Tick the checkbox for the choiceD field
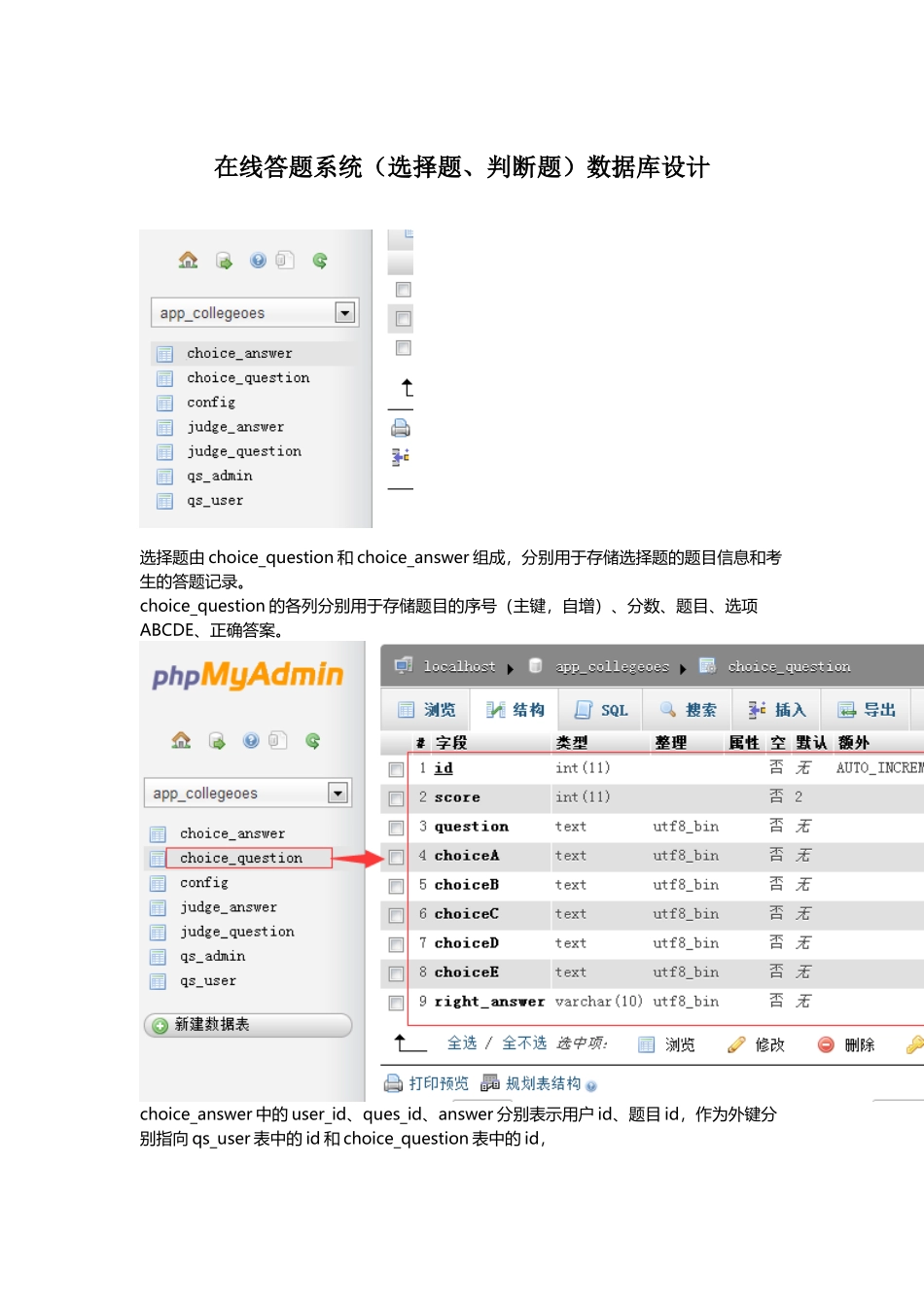924x1307 pixels. tap(396, 944)
